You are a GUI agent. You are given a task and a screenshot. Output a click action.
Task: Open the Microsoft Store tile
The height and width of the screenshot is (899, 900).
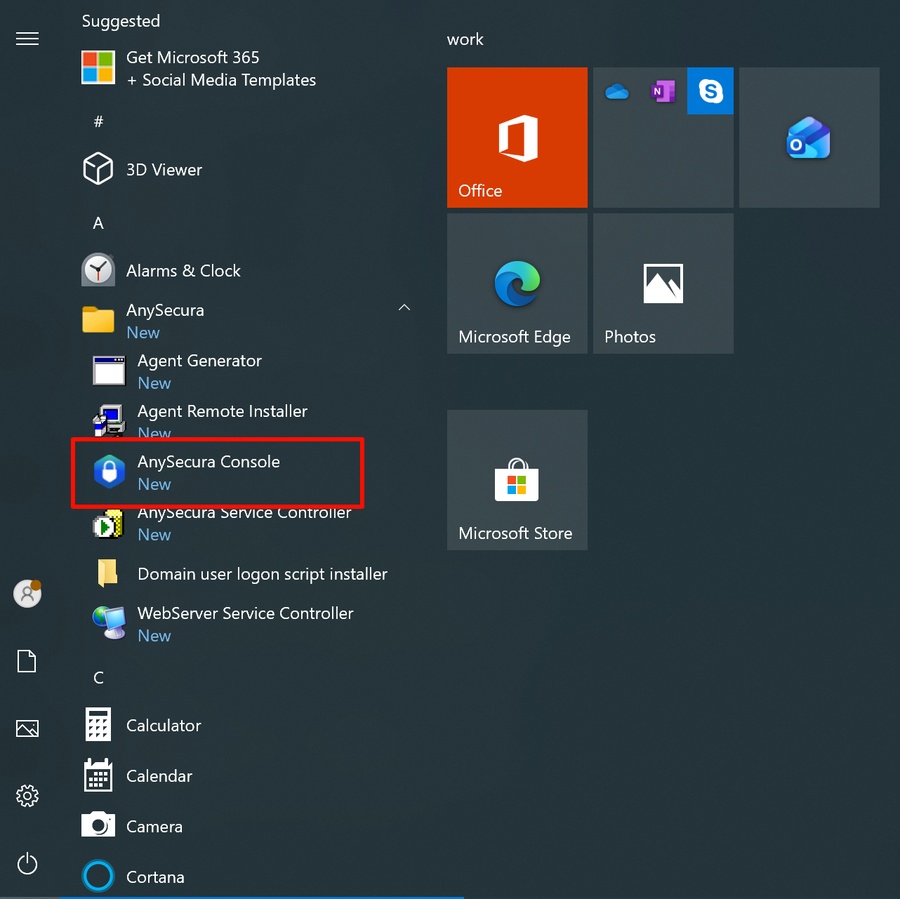(516, 480)
